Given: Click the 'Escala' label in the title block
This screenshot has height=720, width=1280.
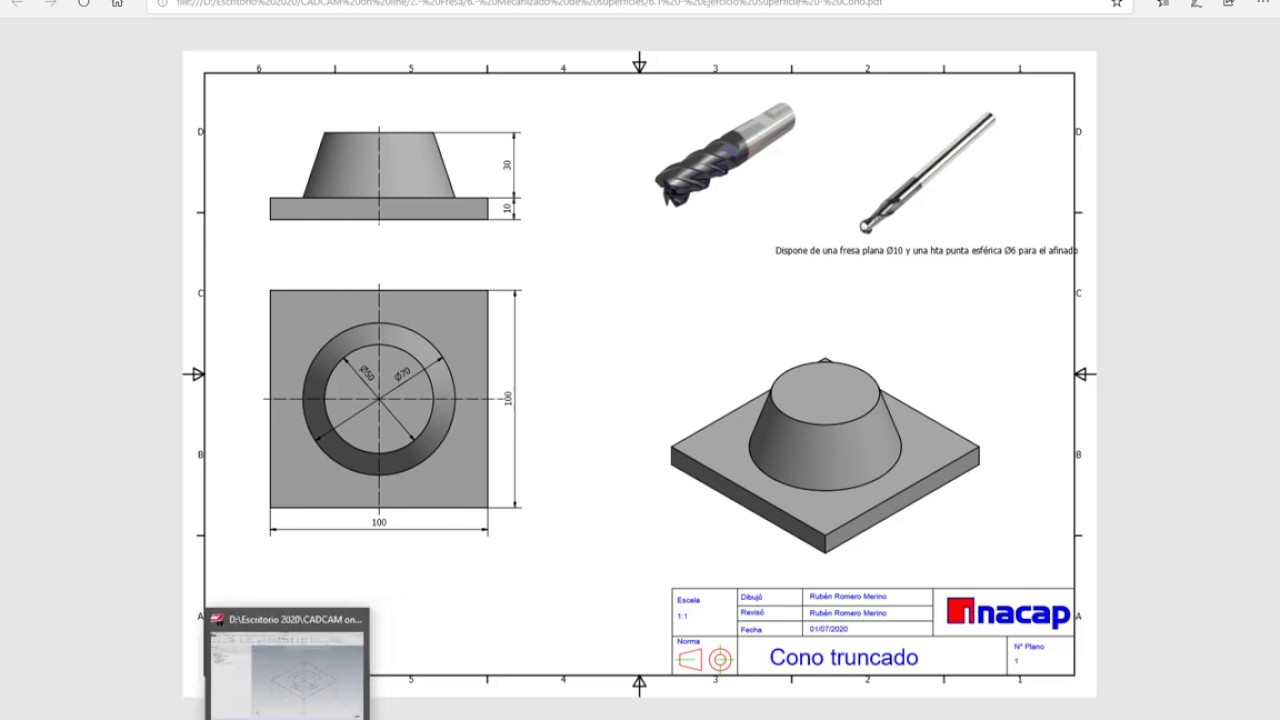Looking at the screenshot, I should click(x=688, y=600).
